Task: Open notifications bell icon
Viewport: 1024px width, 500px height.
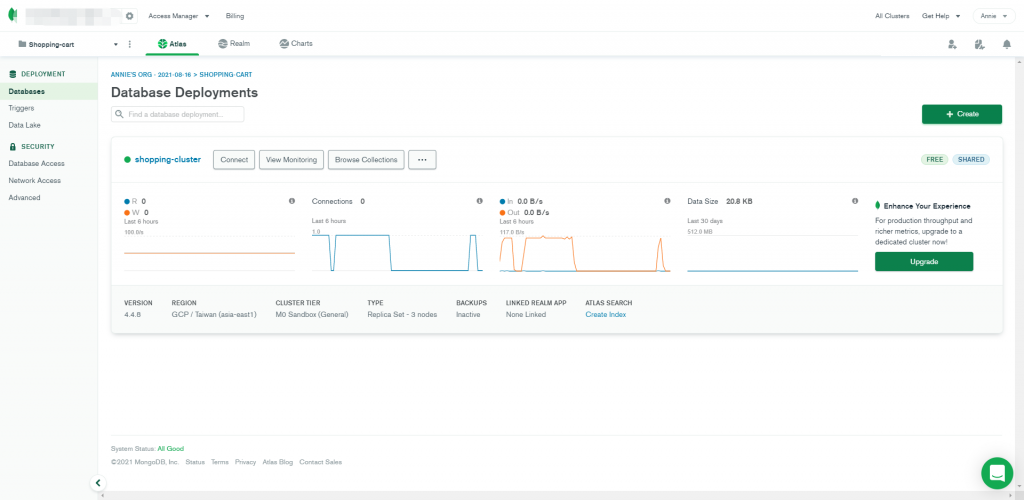Action: (x=1006, y=44)
